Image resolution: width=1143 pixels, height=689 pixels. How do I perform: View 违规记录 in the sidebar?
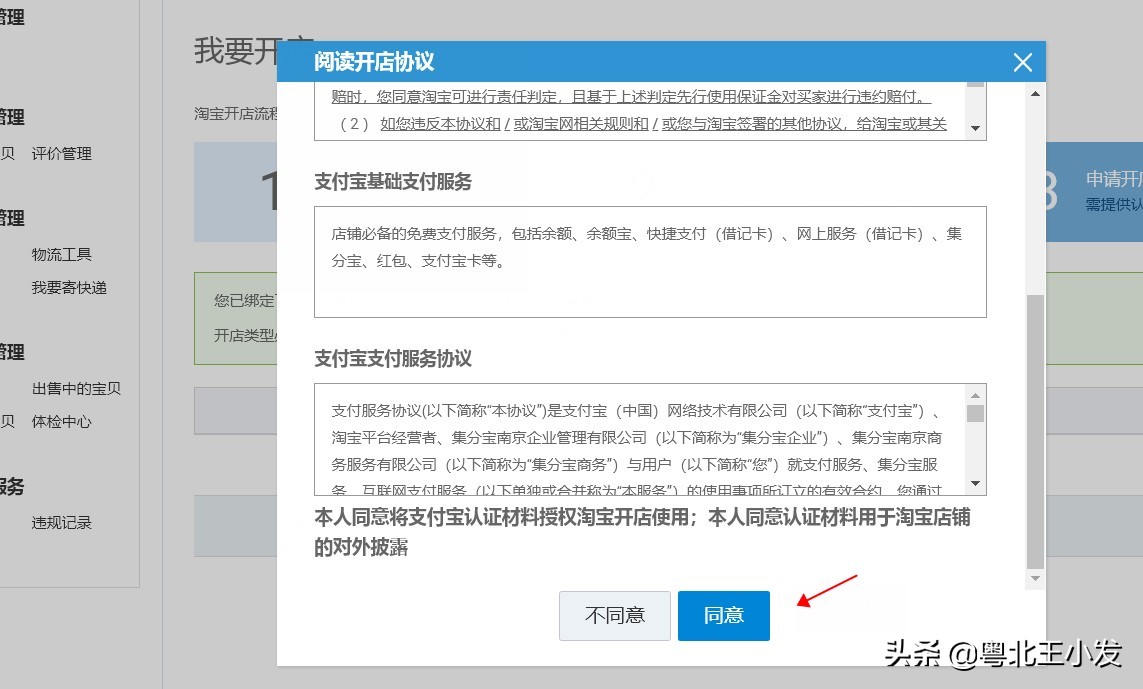pyautogui.click(x=64, y=522)
